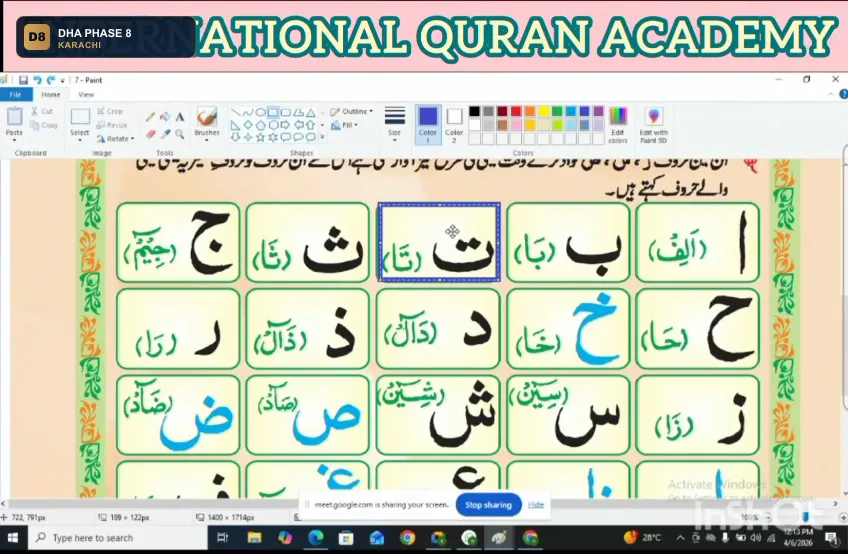Pick the yellow color swatch
Image resolution: width=848 pixels, height=554 pixels.
point(544,111)
